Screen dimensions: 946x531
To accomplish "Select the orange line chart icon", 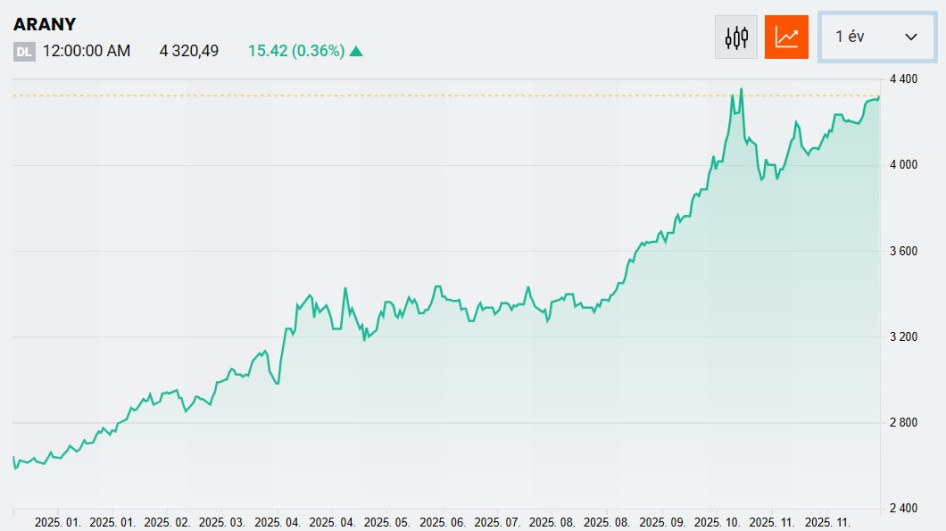I will coord(786,37).
